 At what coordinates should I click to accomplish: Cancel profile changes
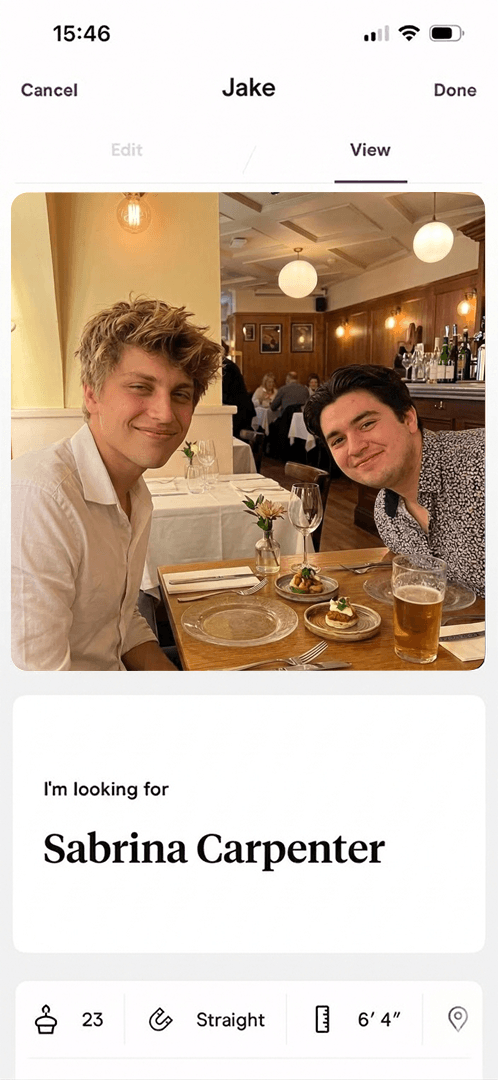coord(49,90)
